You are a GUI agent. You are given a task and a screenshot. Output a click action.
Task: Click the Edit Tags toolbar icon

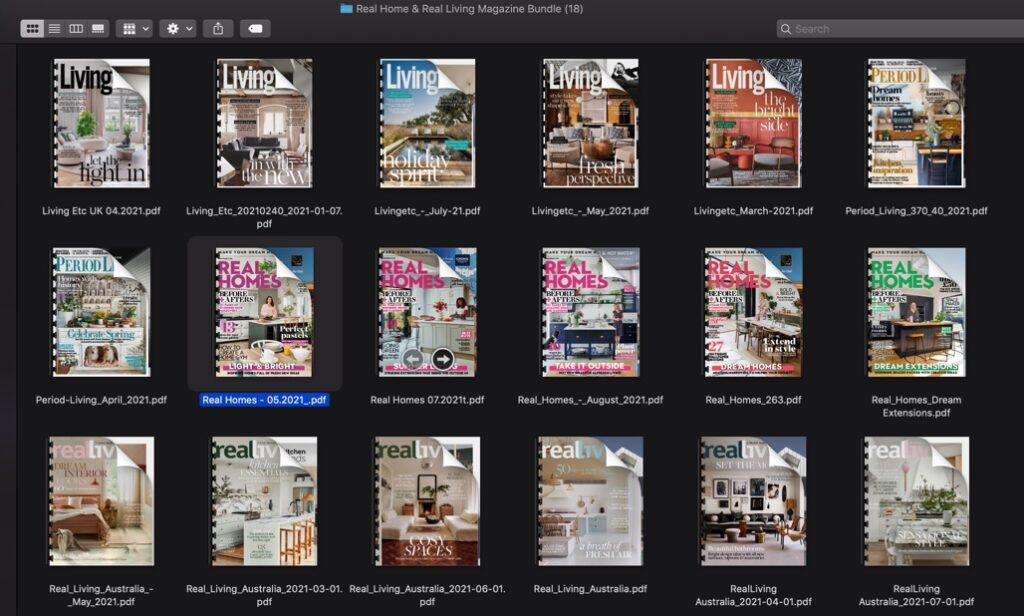click(254, 28)
